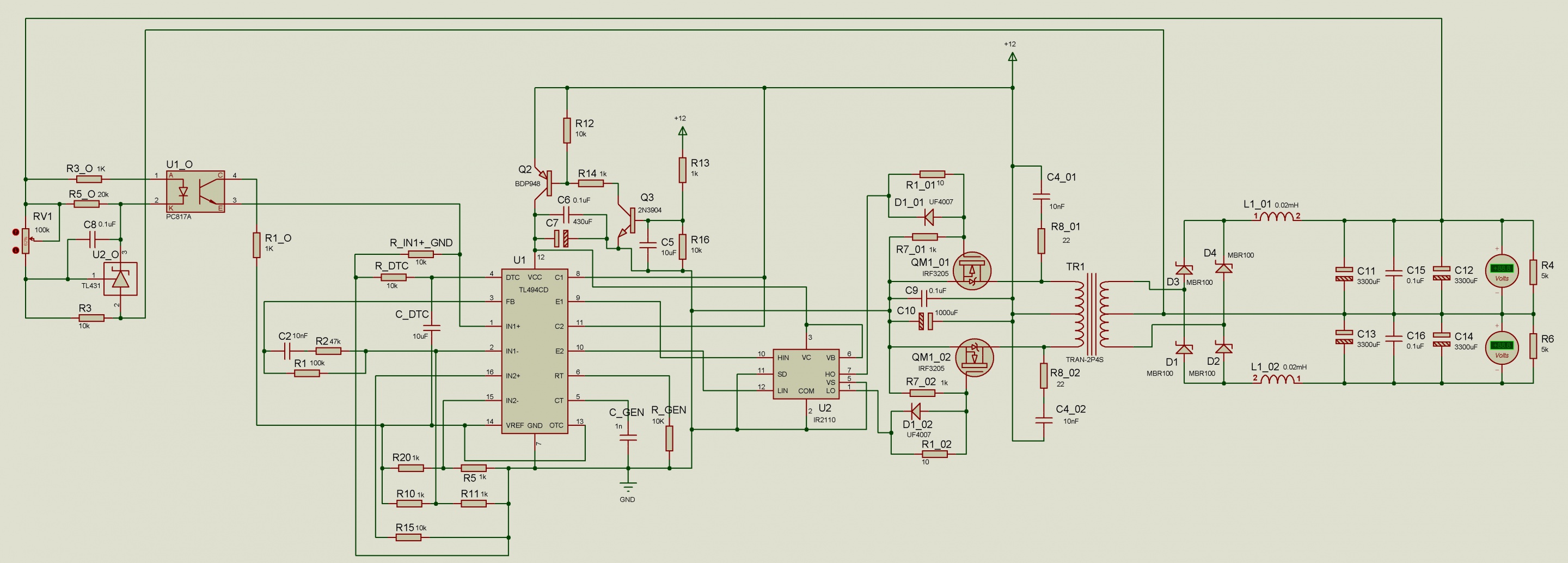
Task: Select the R16 10k resistor symbol
Action: pos(682,247)
